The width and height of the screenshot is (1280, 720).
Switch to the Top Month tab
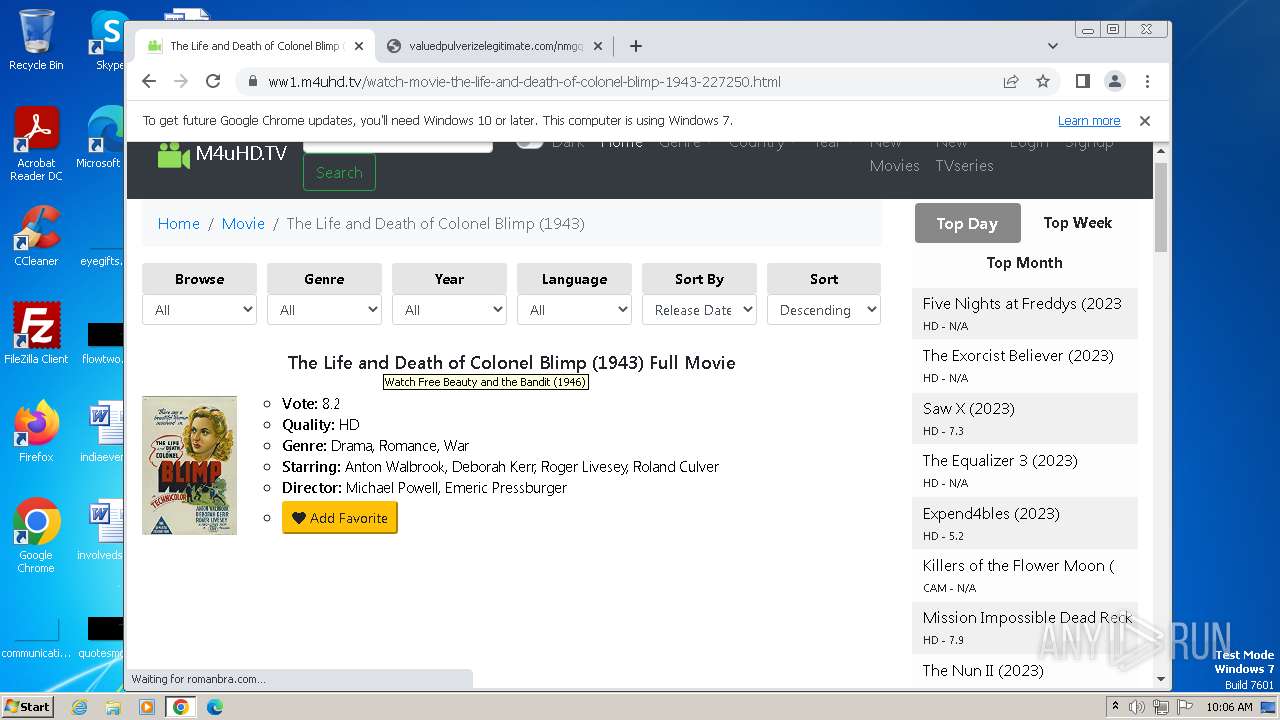click(x=1024, y=263)
